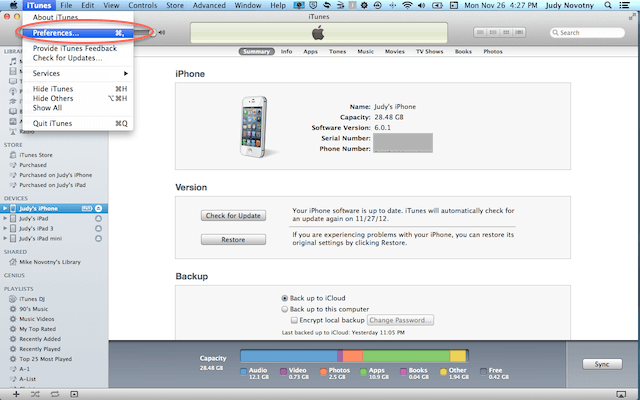
Task: Eject Judy's iPad 3 via eject icon
Action: pyautogui.click(x=98, y=229)
